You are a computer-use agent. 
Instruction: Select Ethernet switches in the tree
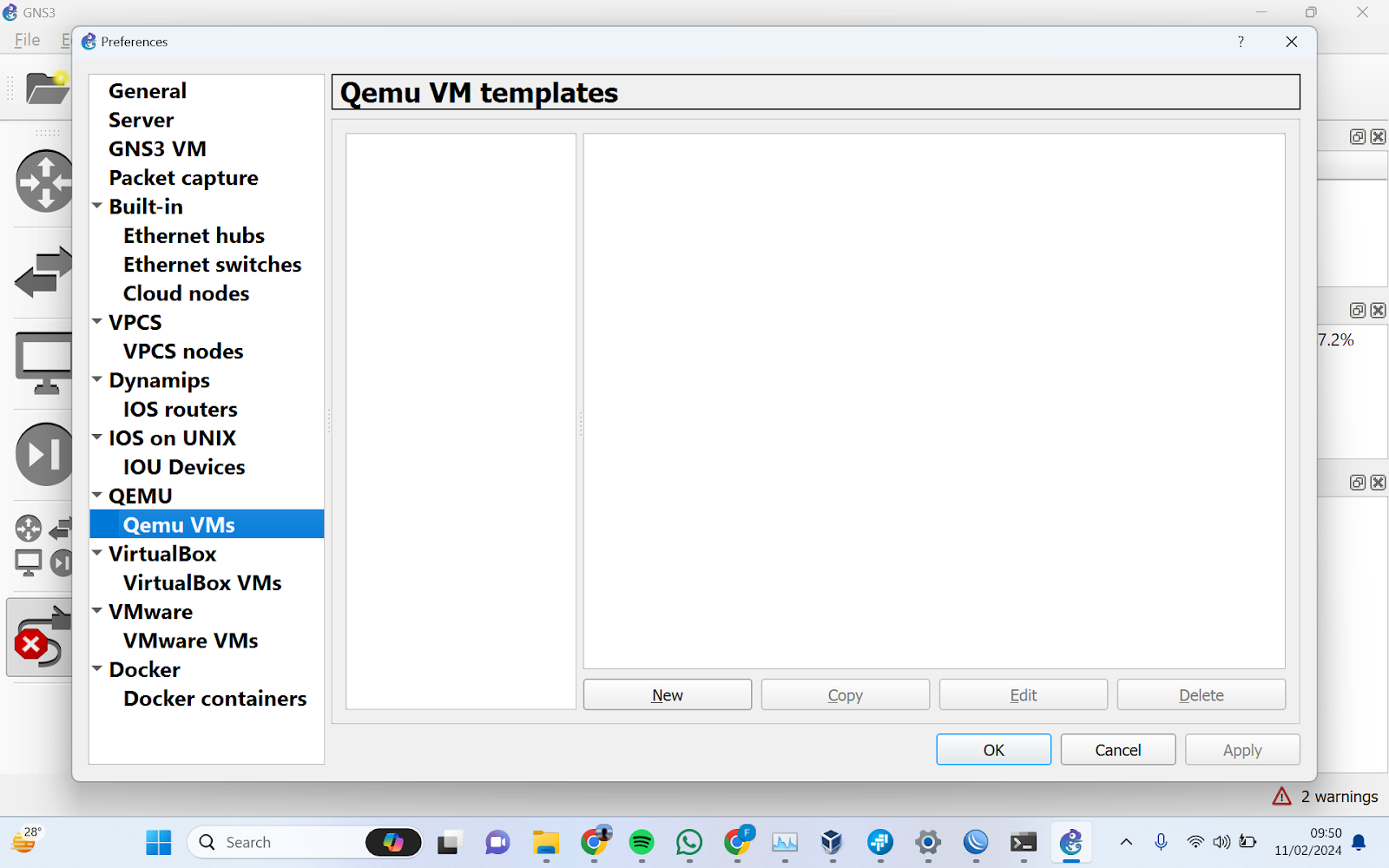pyautogui.click(x=213, y=265)
